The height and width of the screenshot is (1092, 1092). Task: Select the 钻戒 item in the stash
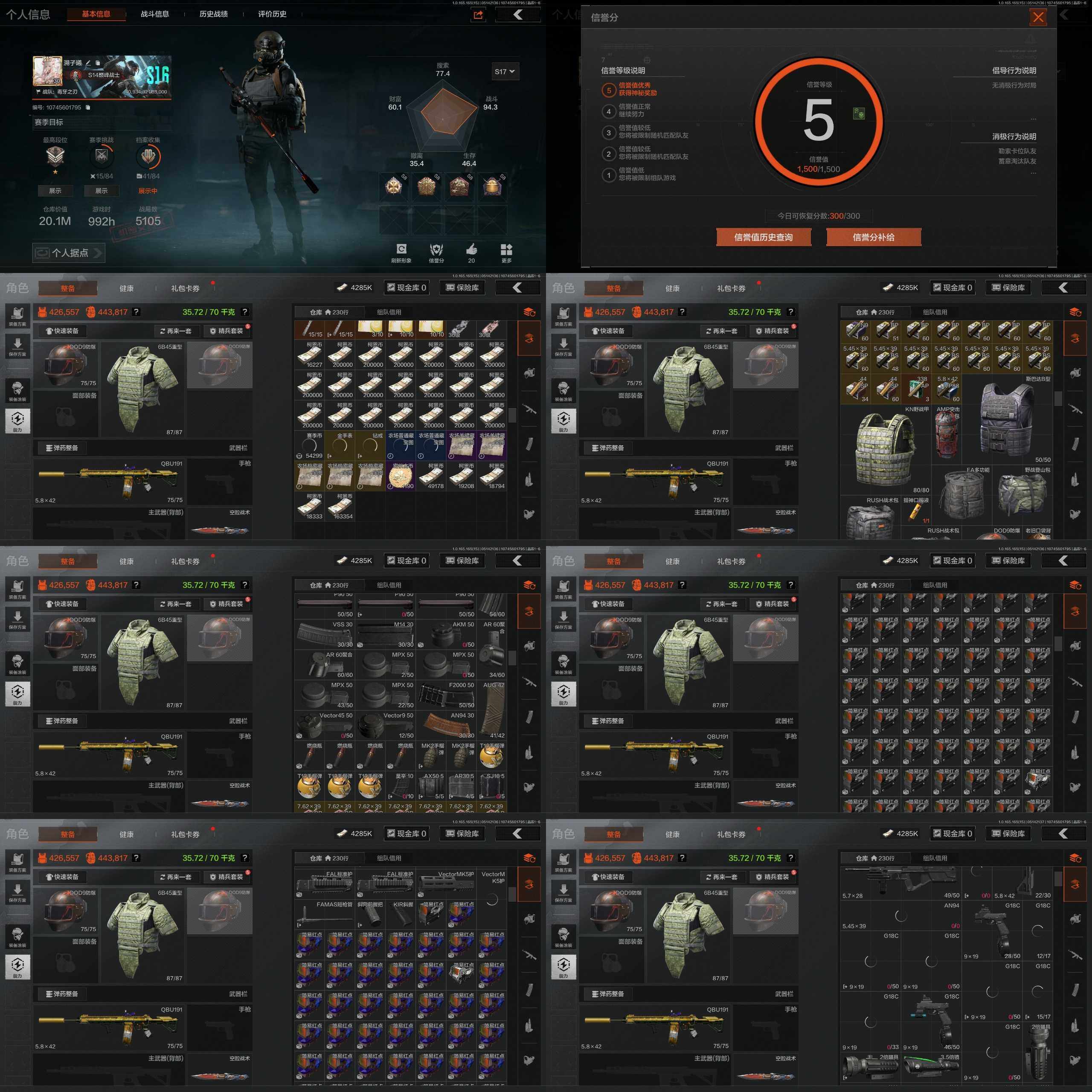pos(371,445)
